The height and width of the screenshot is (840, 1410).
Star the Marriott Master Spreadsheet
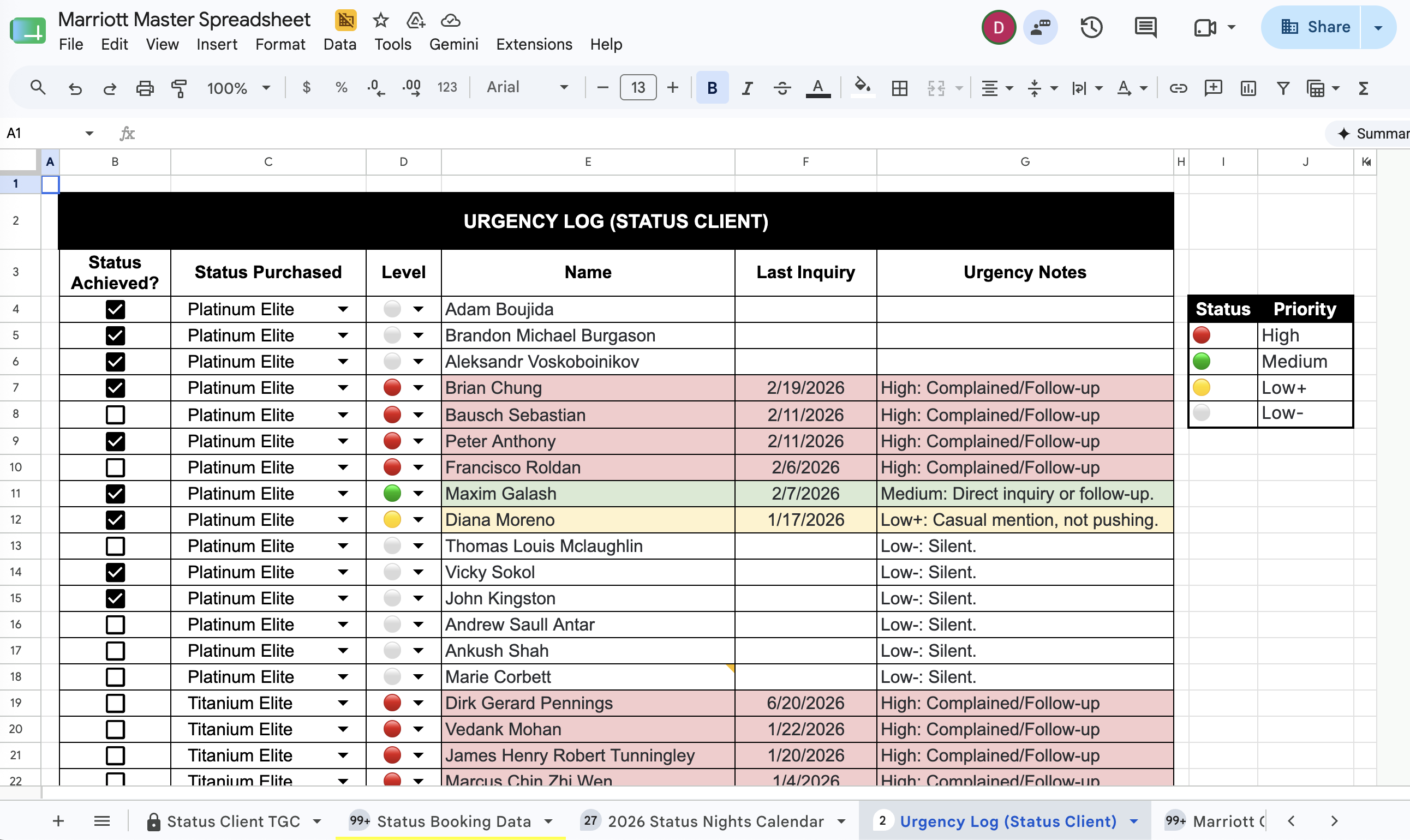pos(380,21)
